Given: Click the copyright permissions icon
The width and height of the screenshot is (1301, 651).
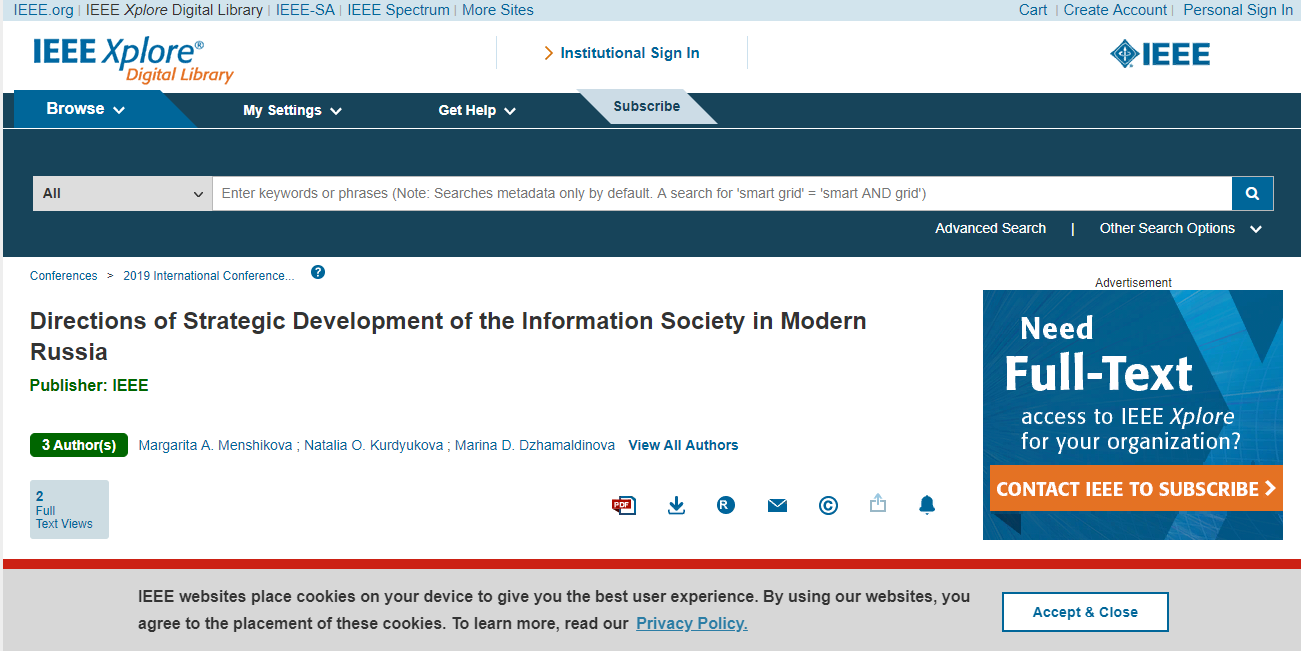Looking at the screenshot, I should pyautogui.click(x=828, y=505).
